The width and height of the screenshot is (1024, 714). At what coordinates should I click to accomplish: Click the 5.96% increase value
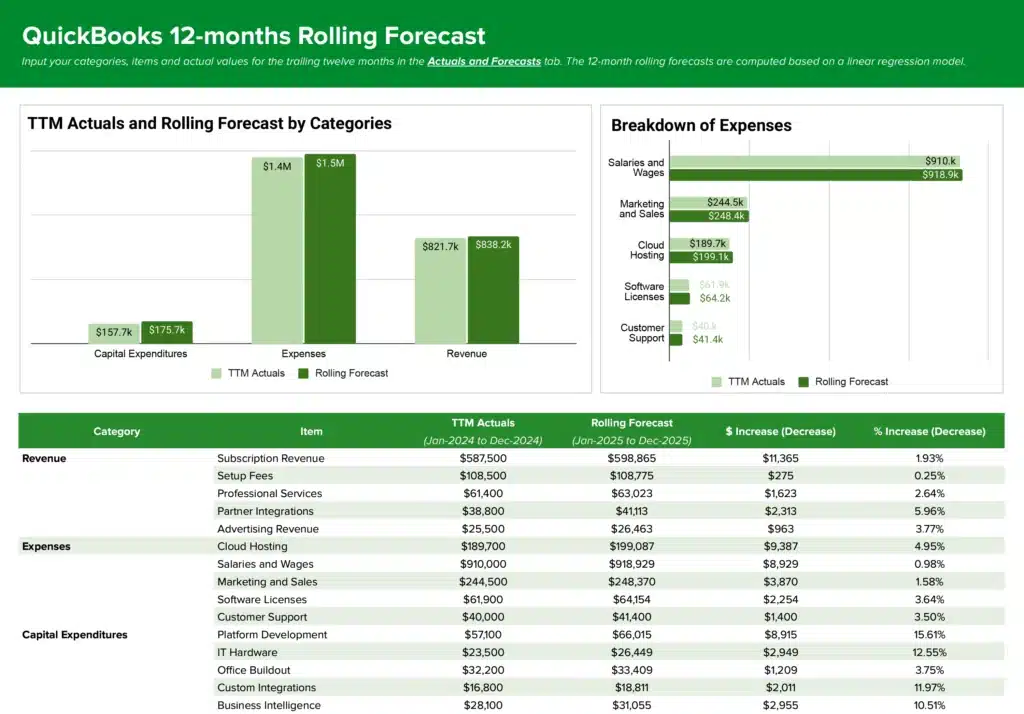(x=929, y=511)
